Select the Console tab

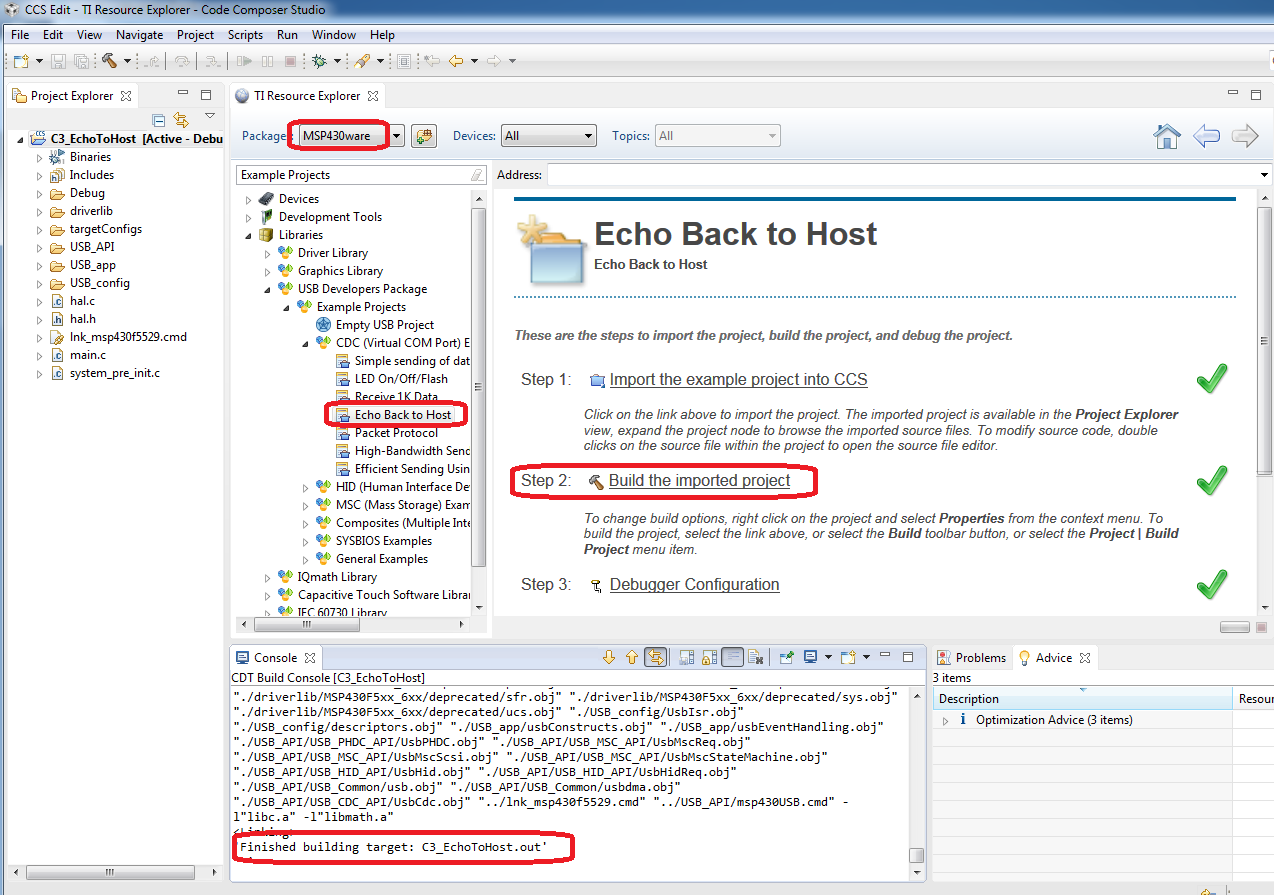[x=275, y=657]
